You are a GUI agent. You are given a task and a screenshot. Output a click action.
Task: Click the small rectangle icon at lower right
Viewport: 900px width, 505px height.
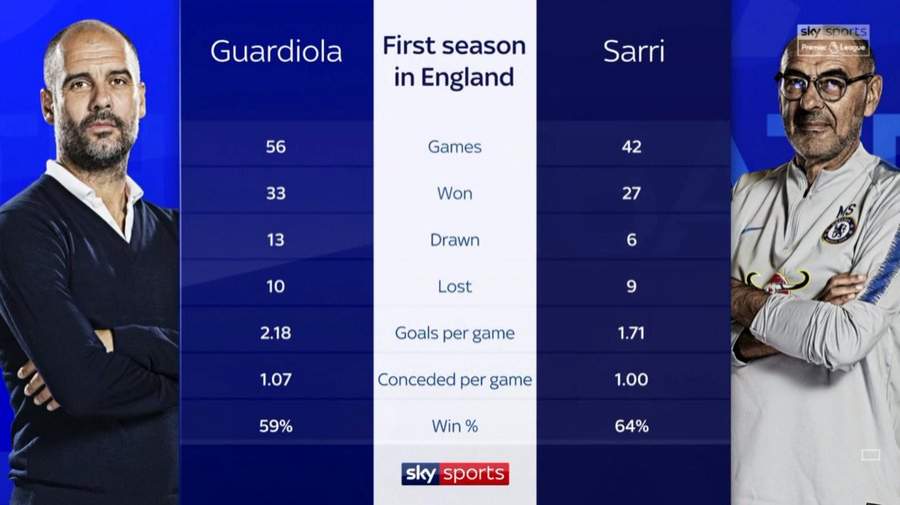(870, 455)
